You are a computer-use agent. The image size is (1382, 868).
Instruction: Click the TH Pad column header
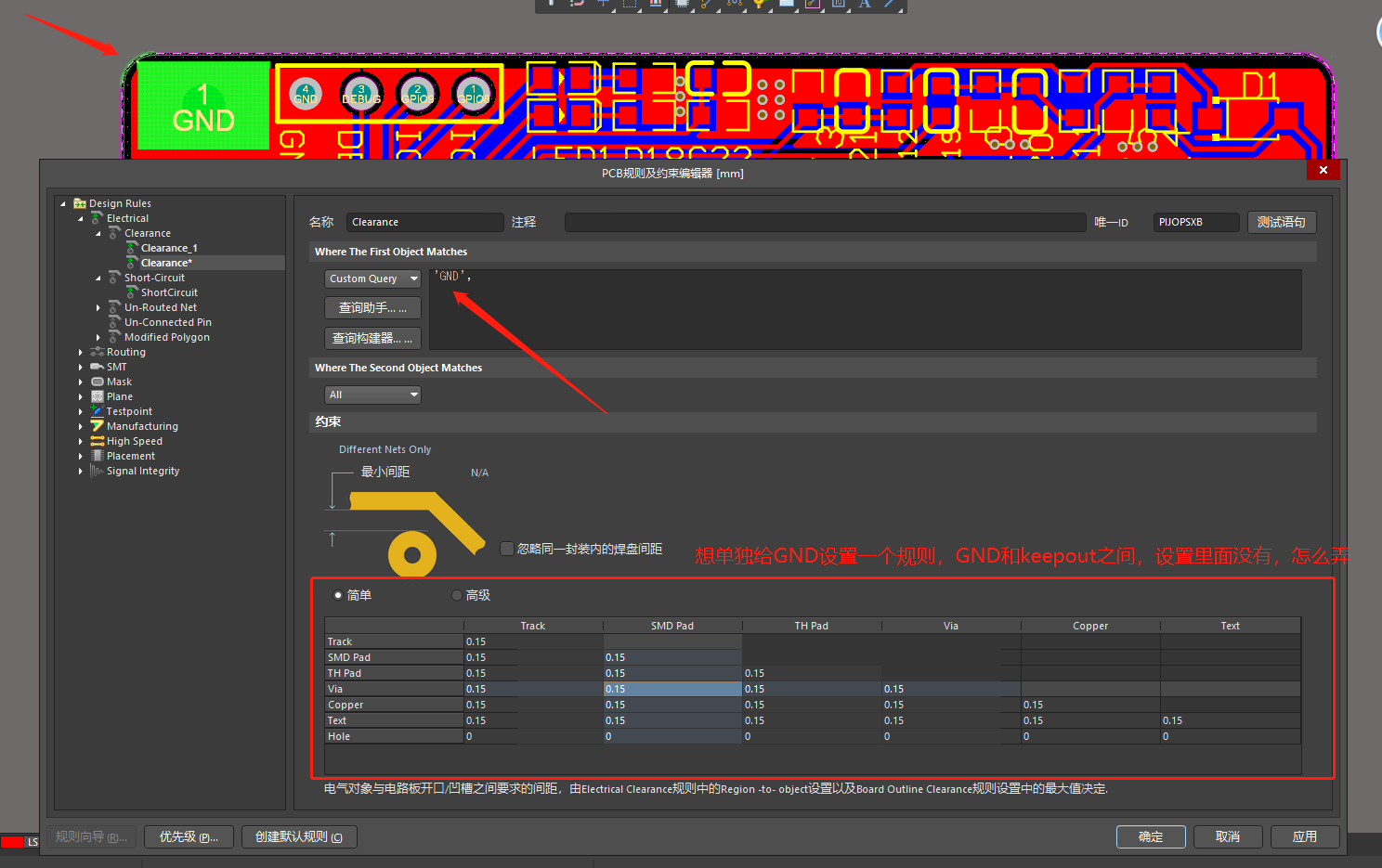(x=812, y=626)
